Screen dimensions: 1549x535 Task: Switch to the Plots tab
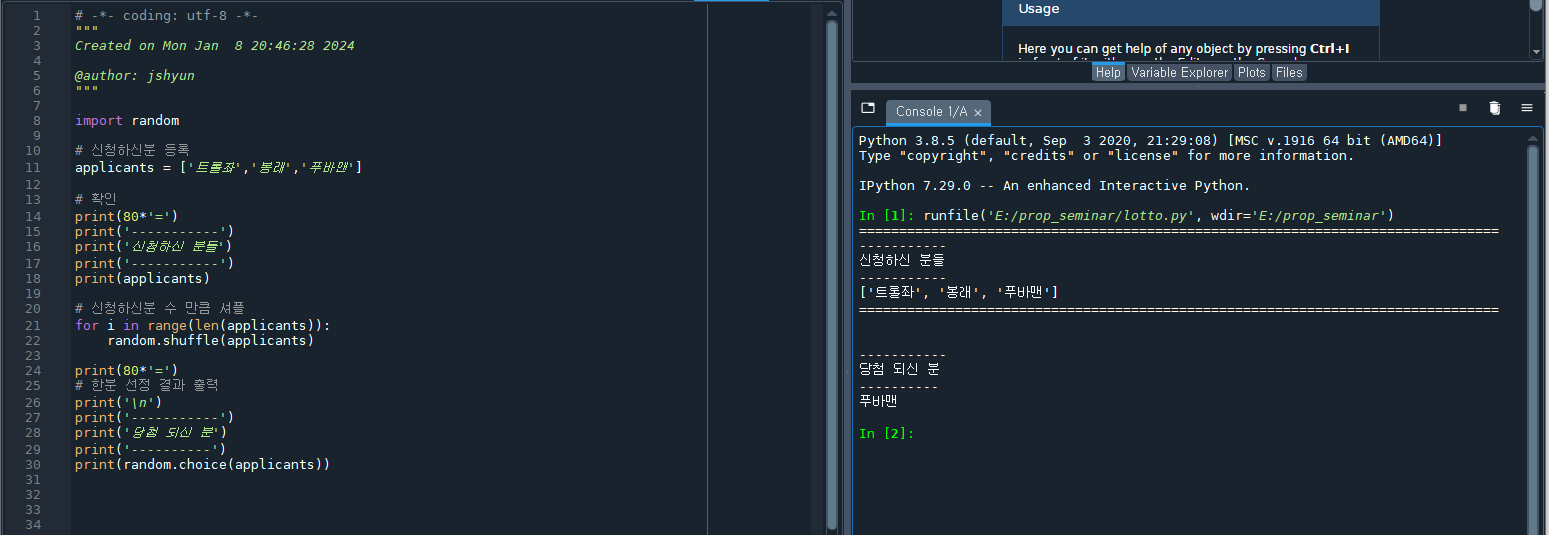1251,72
